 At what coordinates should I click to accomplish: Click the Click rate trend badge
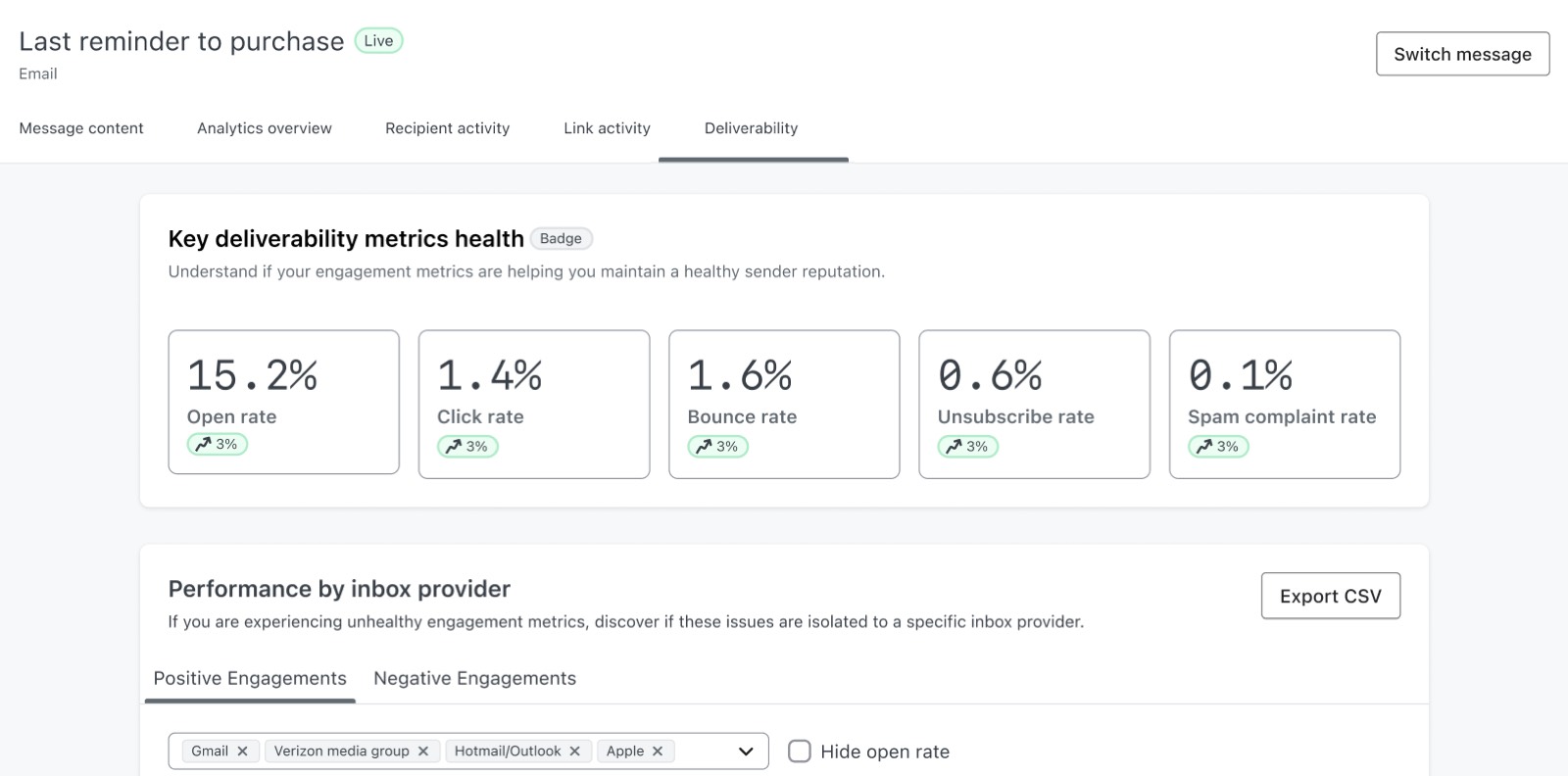click(x=467, y=447)
